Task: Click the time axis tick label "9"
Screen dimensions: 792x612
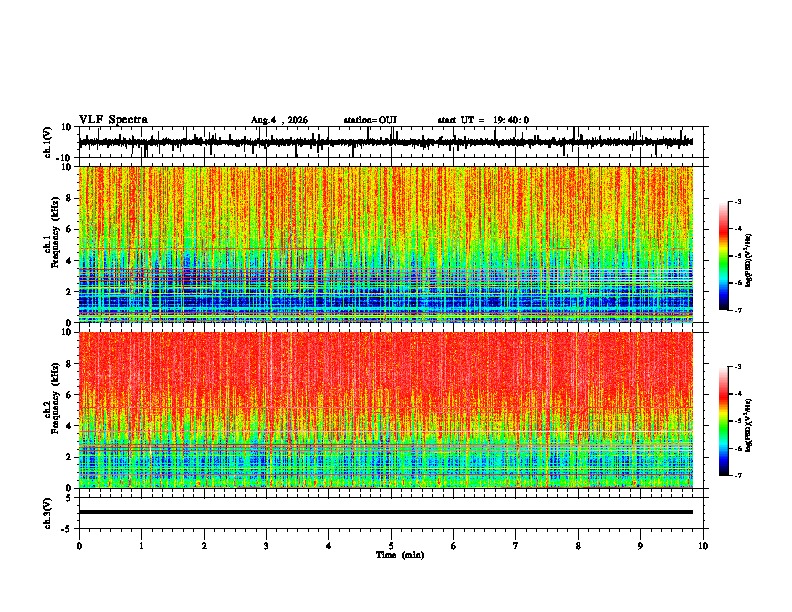Action: (x=640, y=546)
